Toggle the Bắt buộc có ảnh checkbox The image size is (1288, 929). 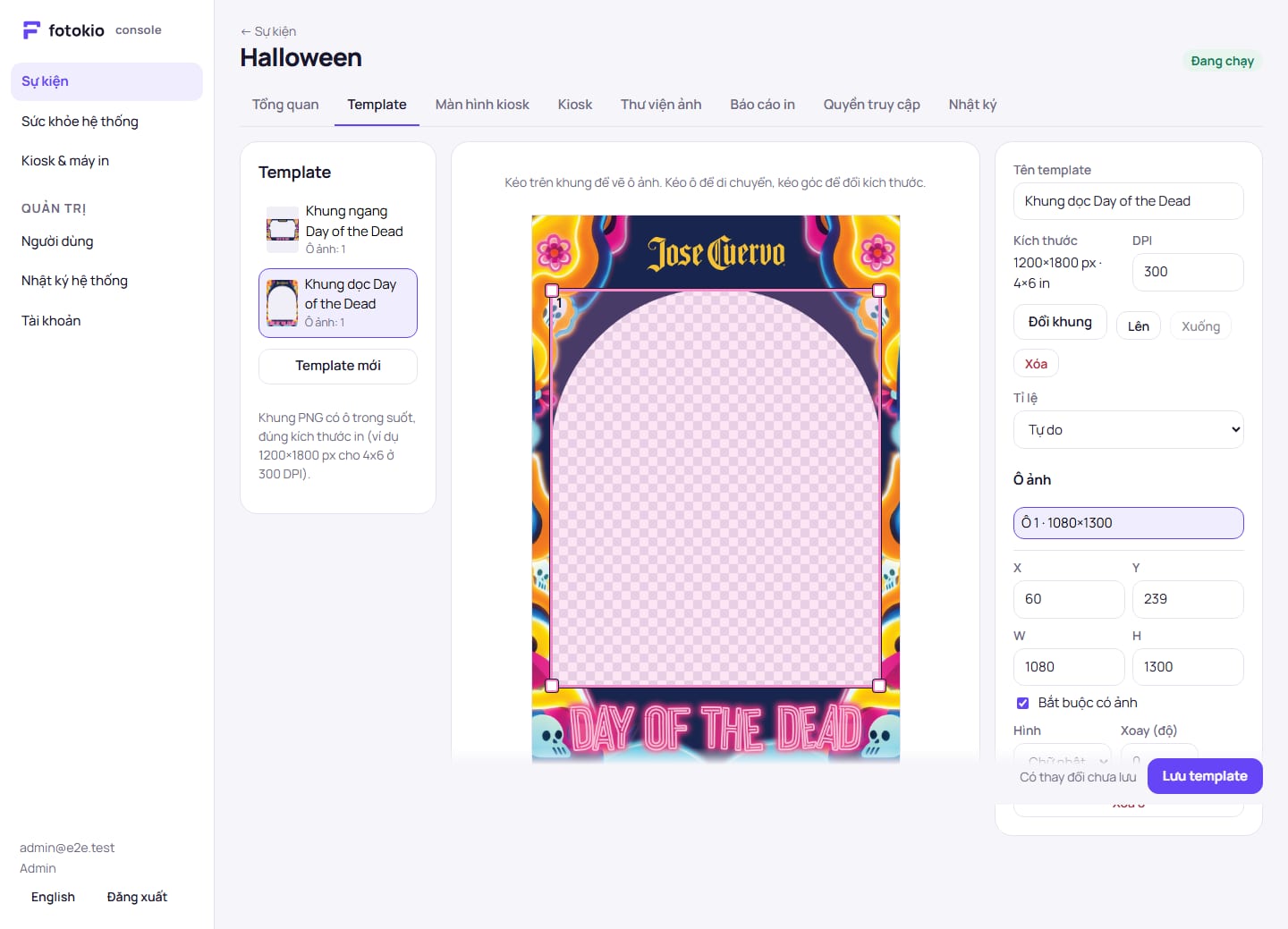[x=1022, y=703]
